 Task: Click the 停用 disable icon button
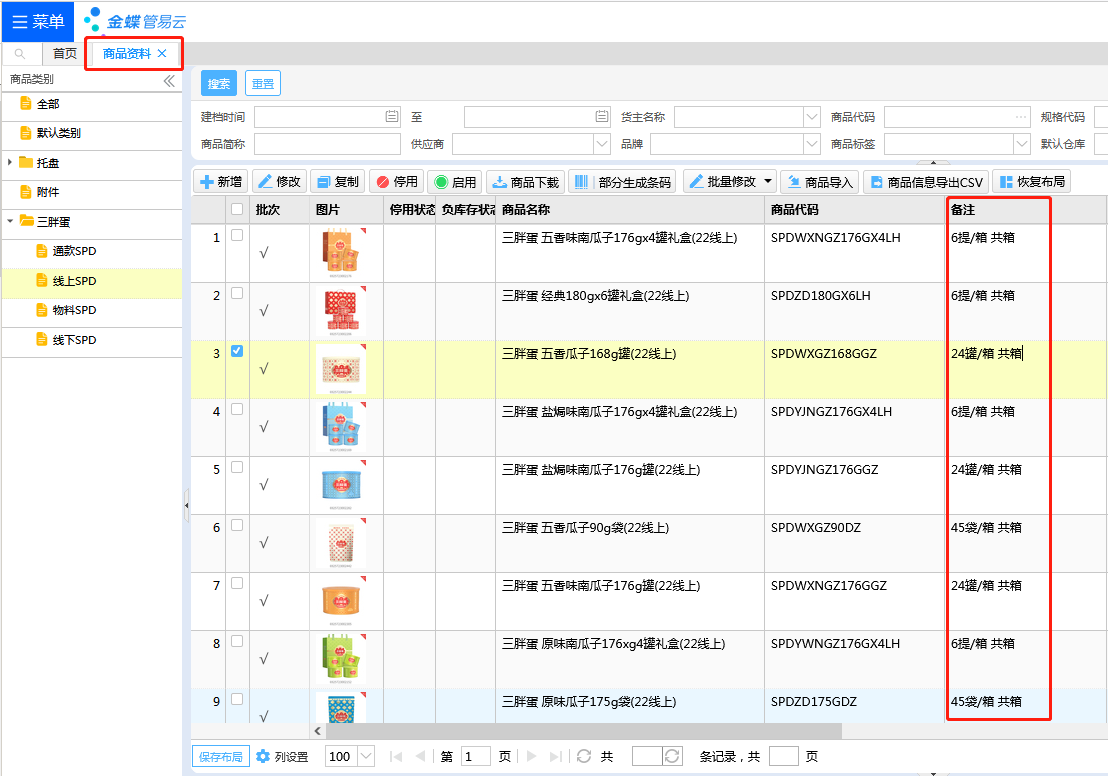(382, 182)
